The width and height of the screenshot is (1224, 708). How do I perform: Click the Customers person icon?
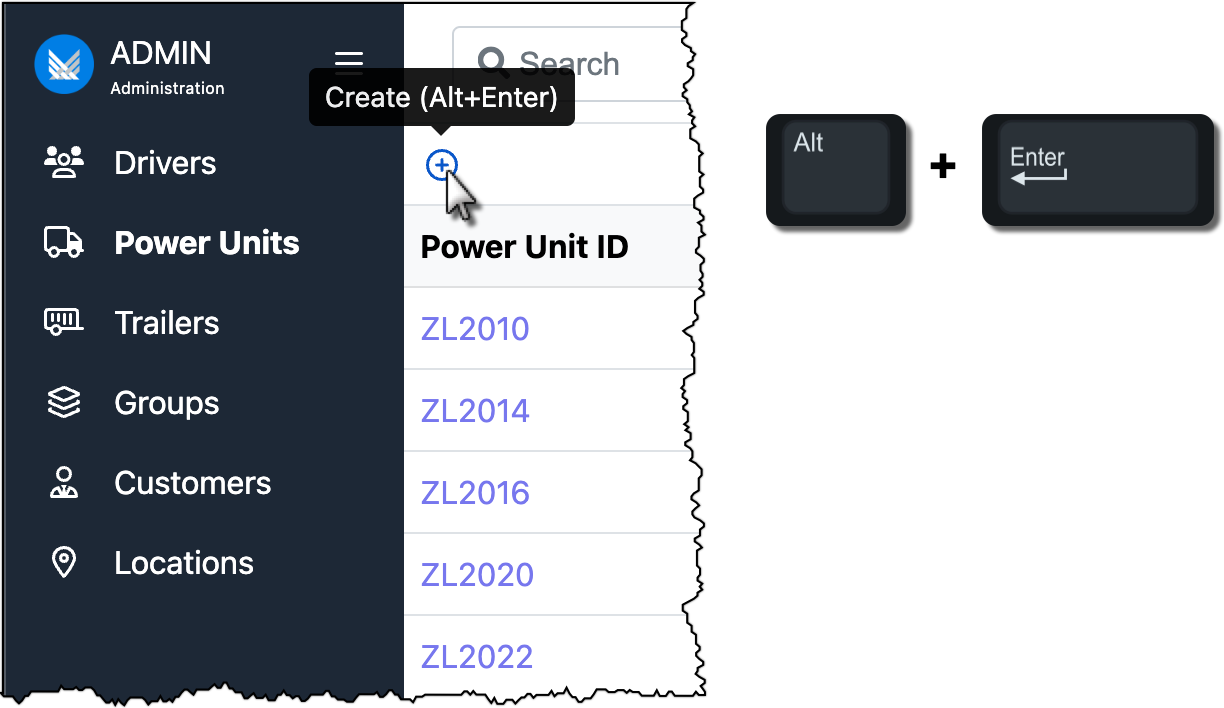click(x=64, y=482)
